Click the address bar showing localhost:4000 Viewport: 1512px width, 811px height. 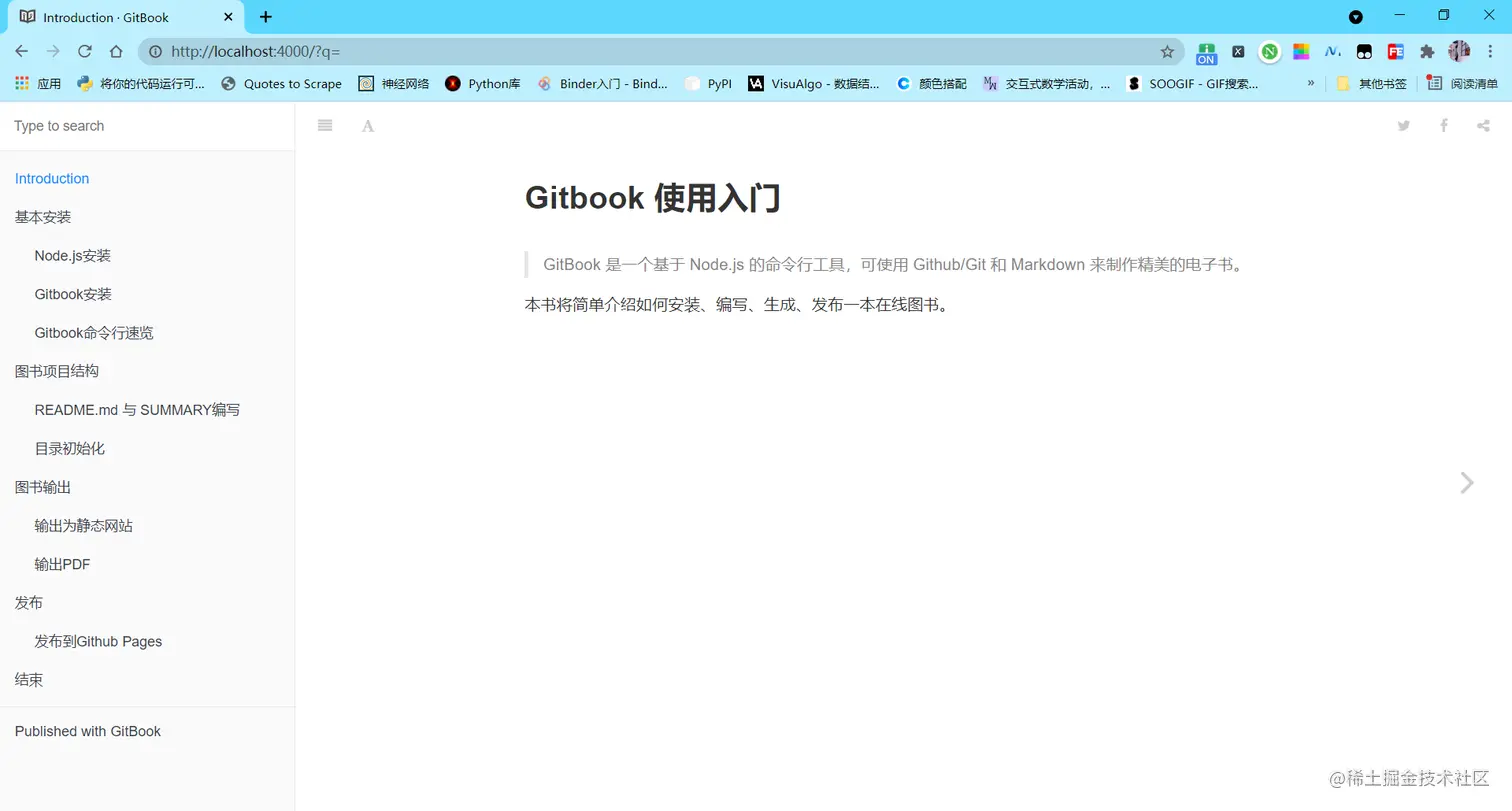click(660, 51)
